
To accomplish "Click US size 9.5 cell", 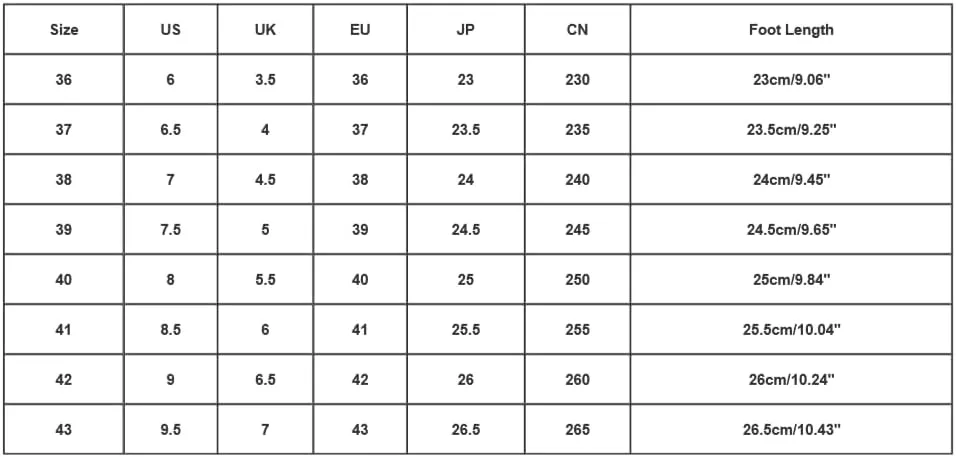I will tap(171, 430).
